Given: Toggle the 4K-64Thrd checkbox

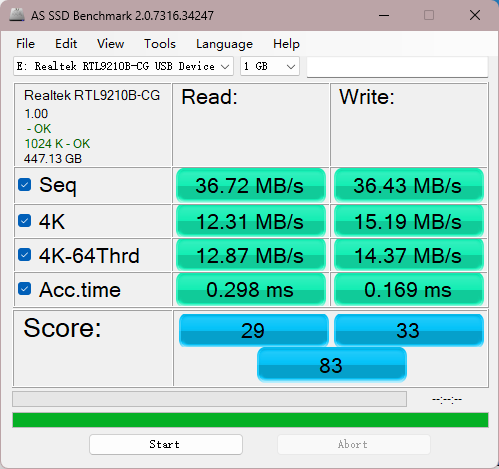Looking at the screenshot, I should pos(25,255).
